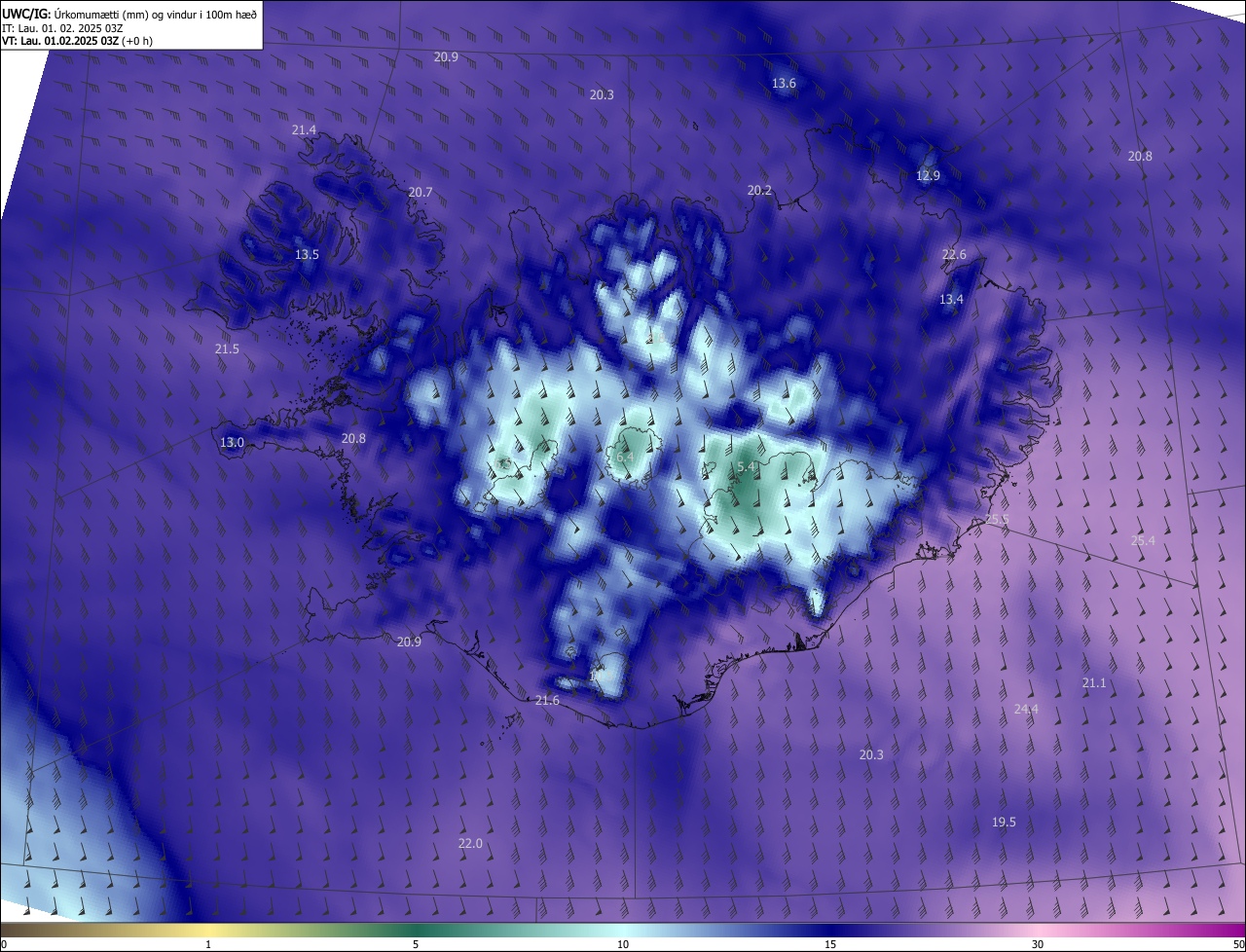Click the 21.4 value label
Image resolution: width=1246 pixels, height=952 pixels.
(304, 130)
